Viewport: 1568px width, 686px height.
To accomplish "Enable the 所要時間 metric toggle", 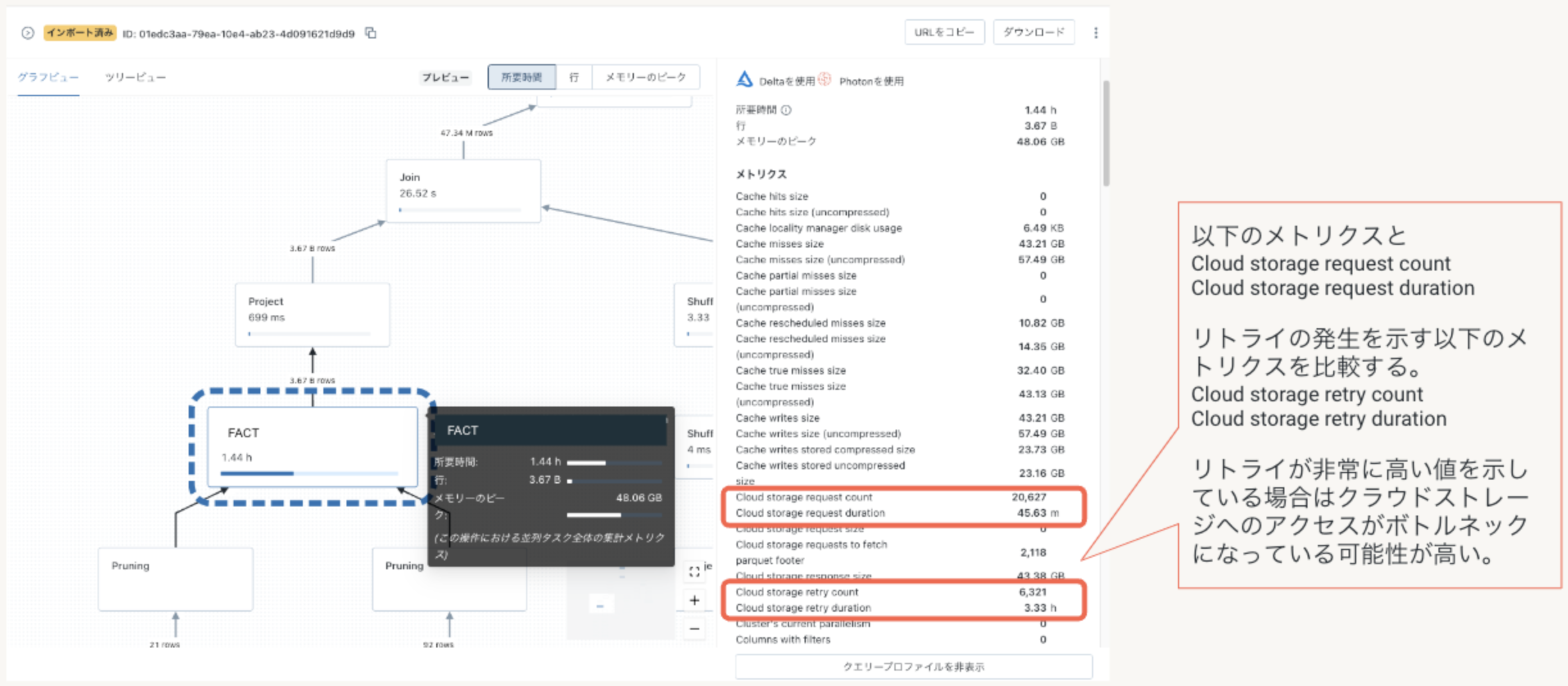I will [522, 77].
